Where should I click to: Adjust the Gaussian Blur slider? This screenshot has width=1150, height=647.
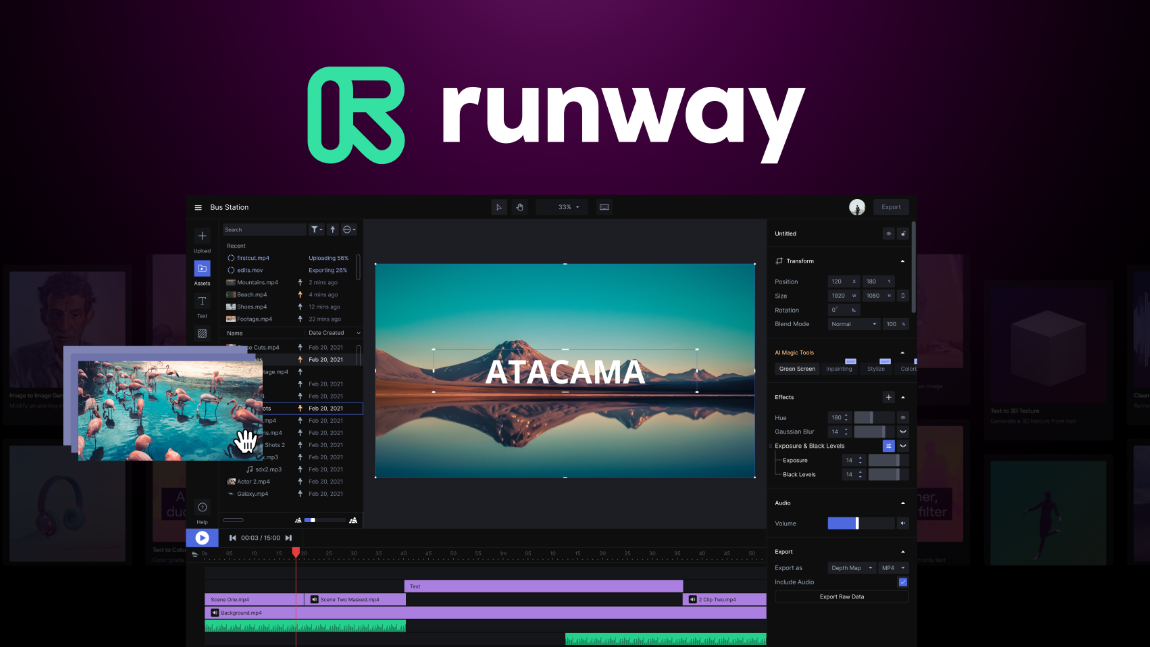[874, 432]
